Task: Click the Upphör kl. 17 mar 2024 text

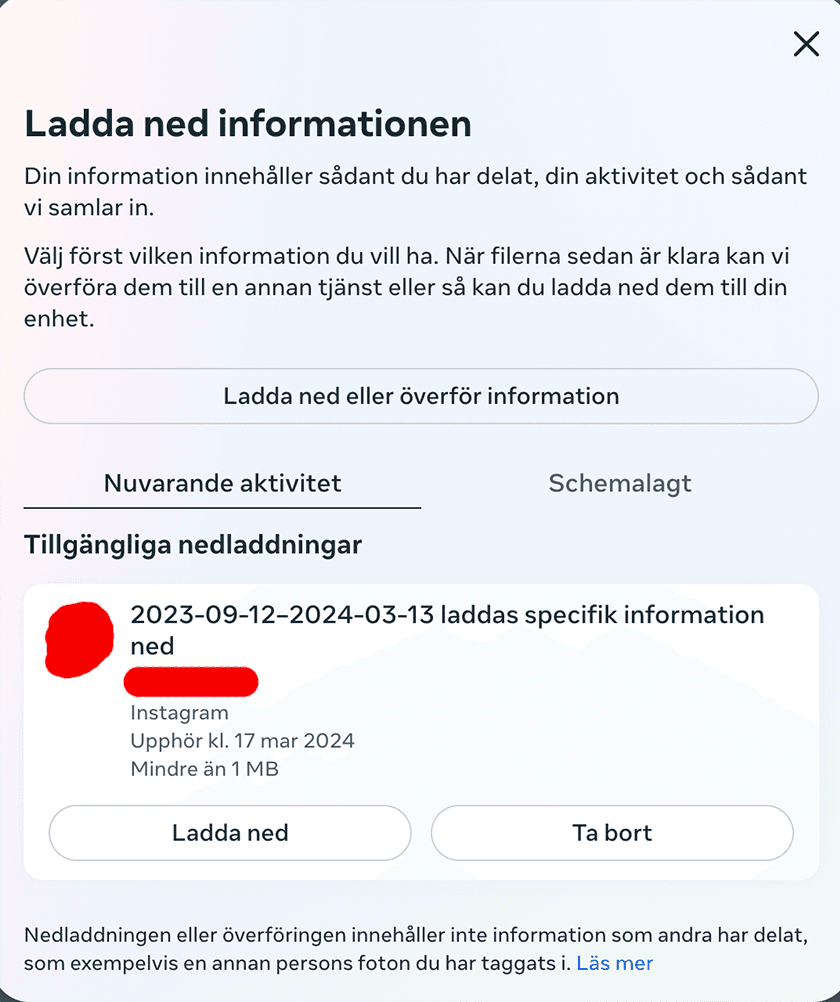Action: (242, 741)
